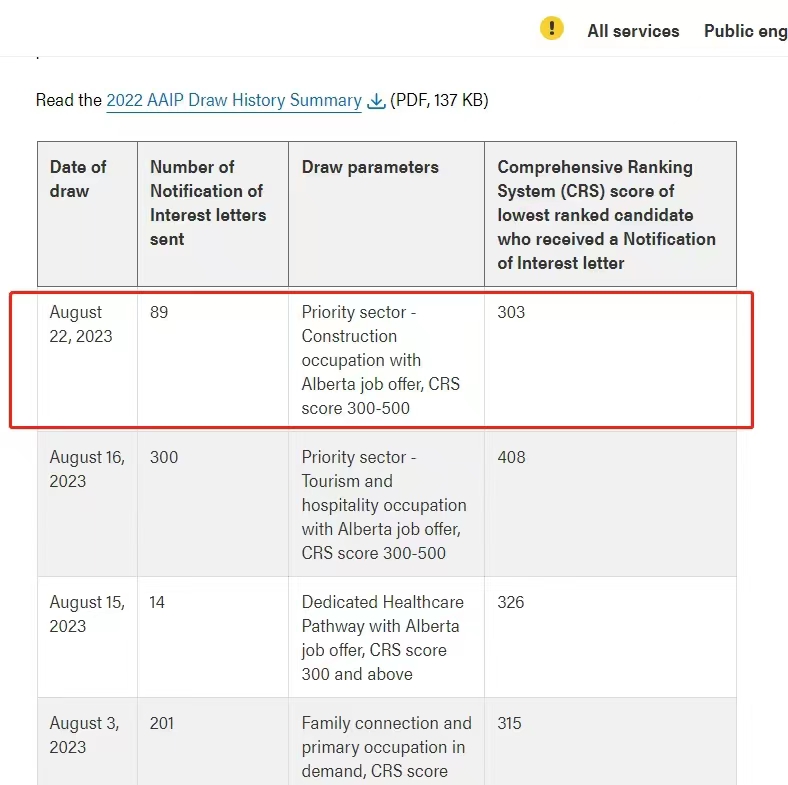Click the Family connection draw parameters cell
Image resolution: width=788 pixels, height=785 pixels.
pos(386,741)
